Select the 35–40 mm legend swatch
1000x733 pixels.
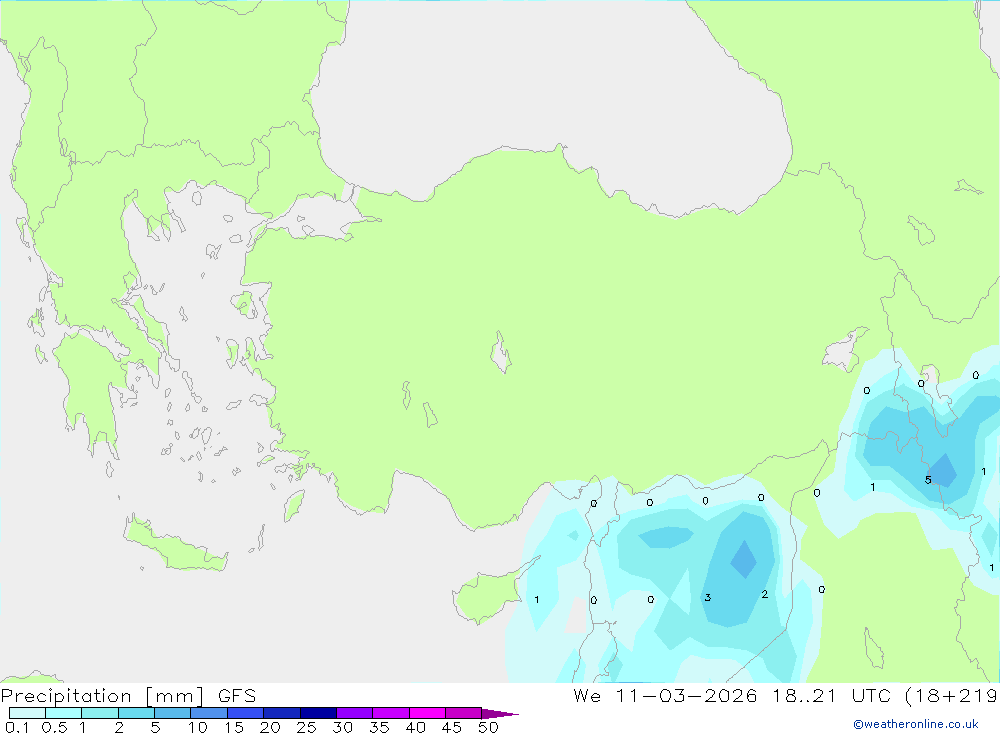(x=391, y=713)
